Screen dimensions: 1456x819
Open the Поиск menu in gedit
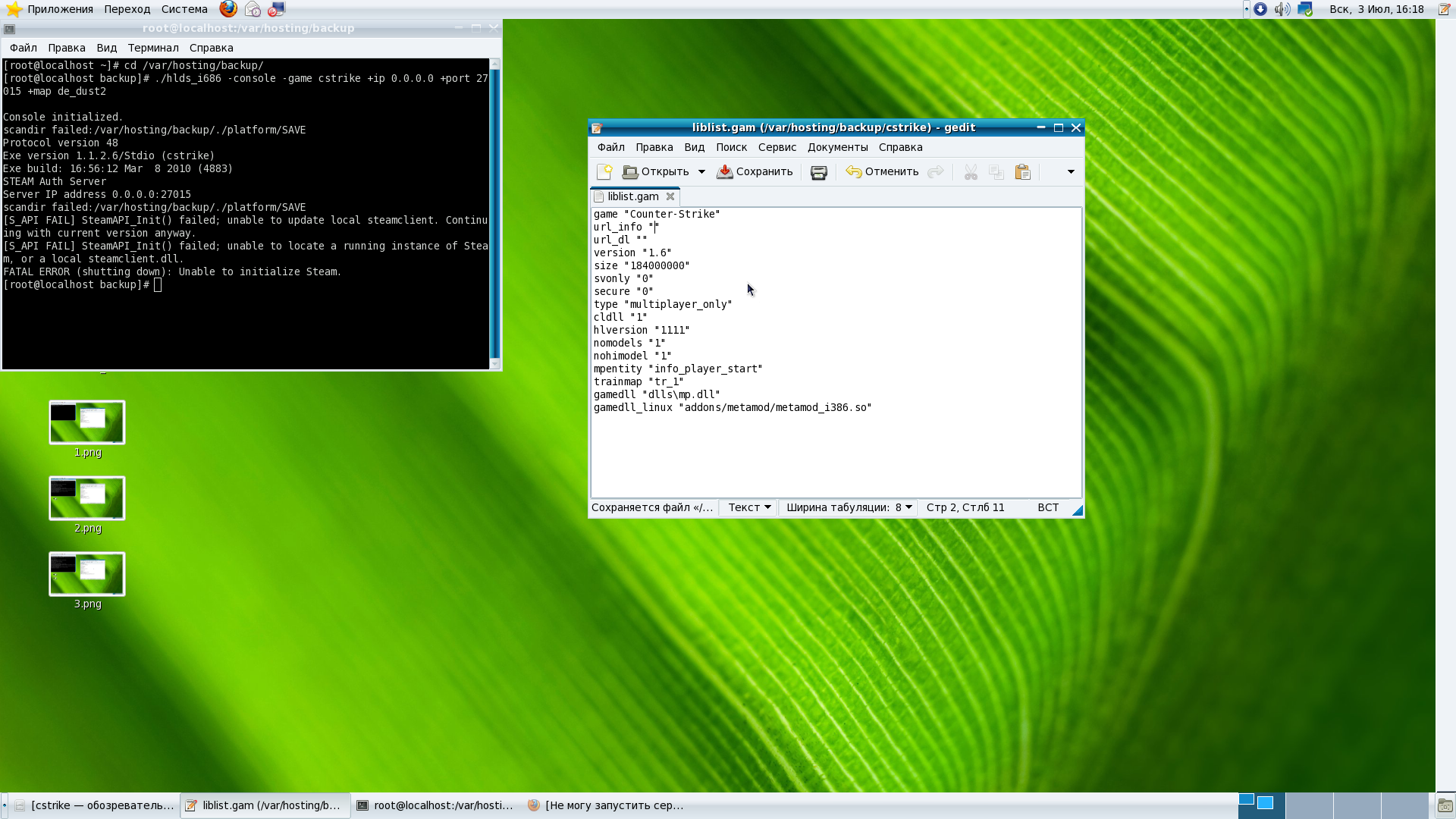(x=731, y=147)
